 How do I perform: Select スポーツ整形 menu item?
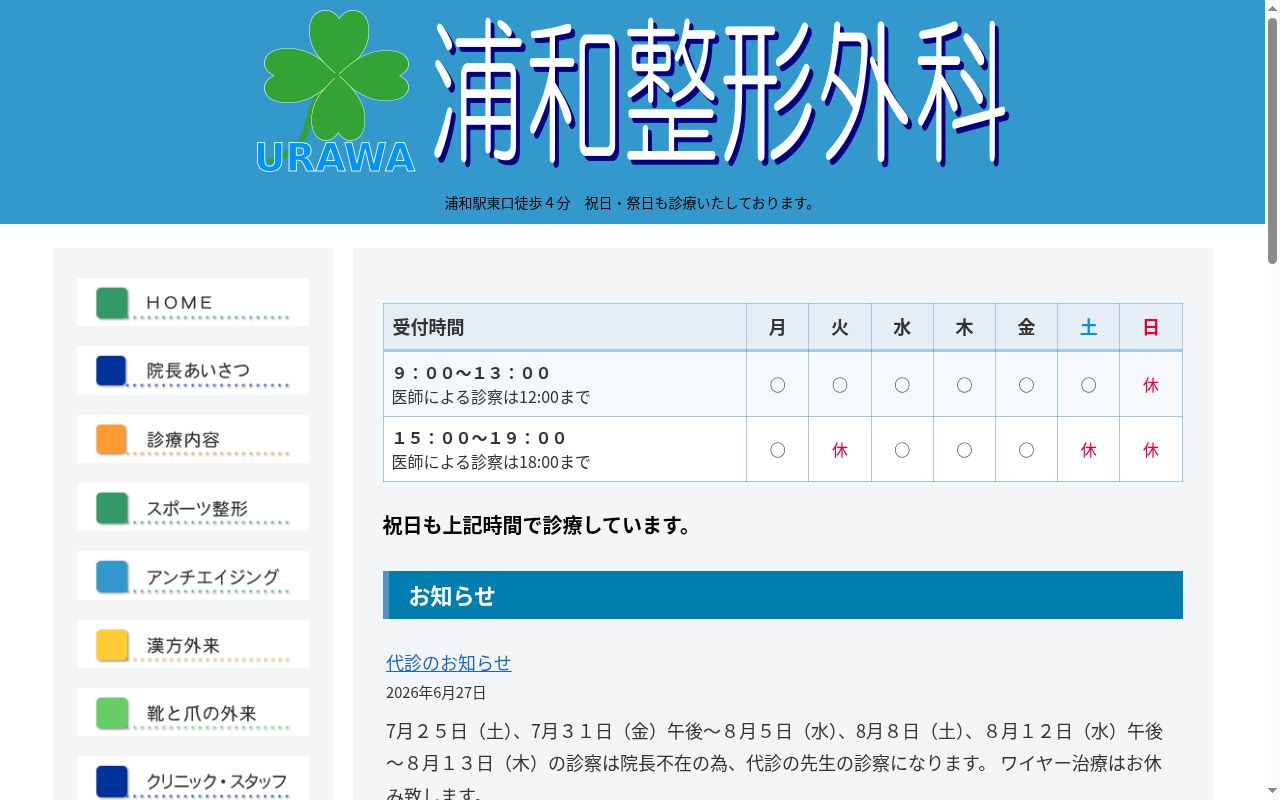[x=193, y=507]
